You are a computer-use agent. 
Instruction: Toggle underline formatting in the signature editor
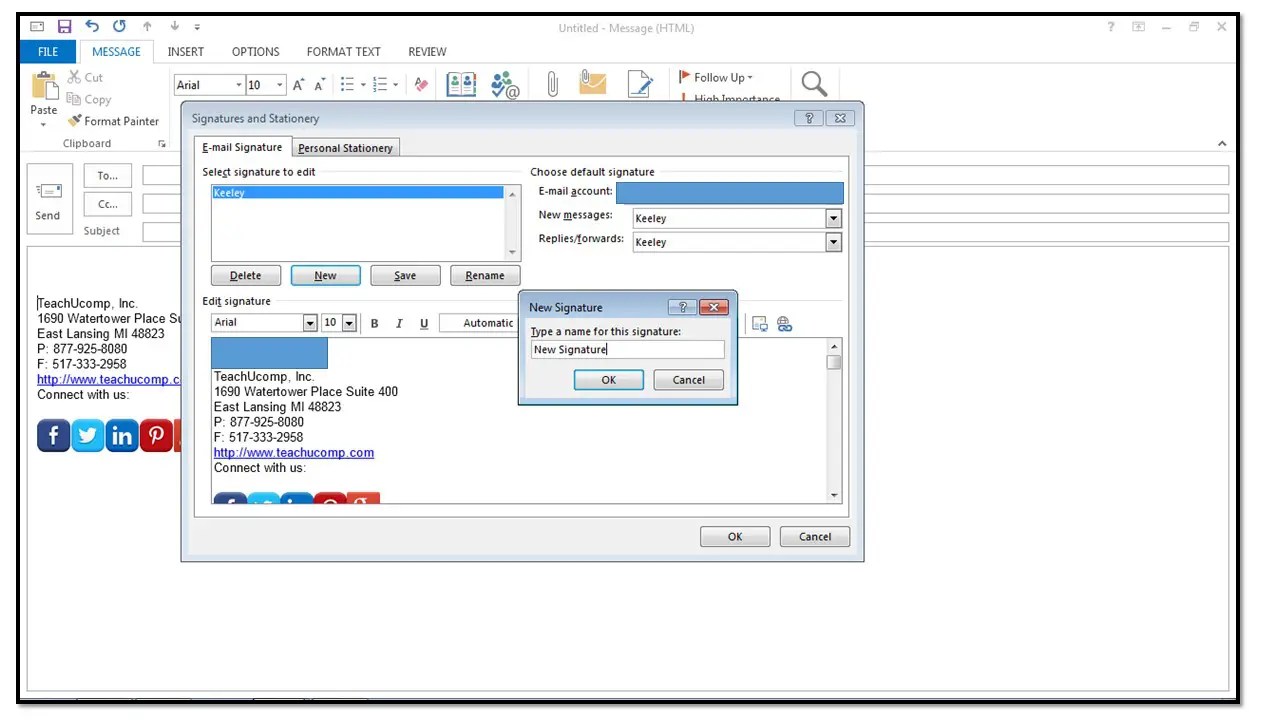(423, 323)
